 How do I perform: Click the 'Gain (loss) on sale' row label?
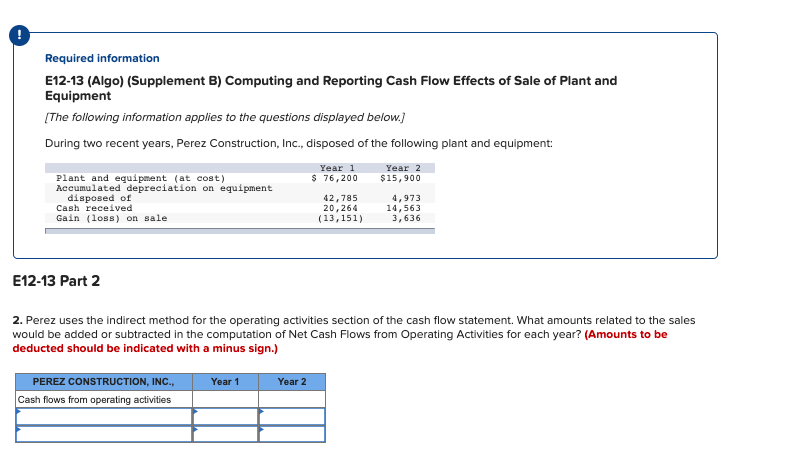pyautogui.click(x=112, y=218)
